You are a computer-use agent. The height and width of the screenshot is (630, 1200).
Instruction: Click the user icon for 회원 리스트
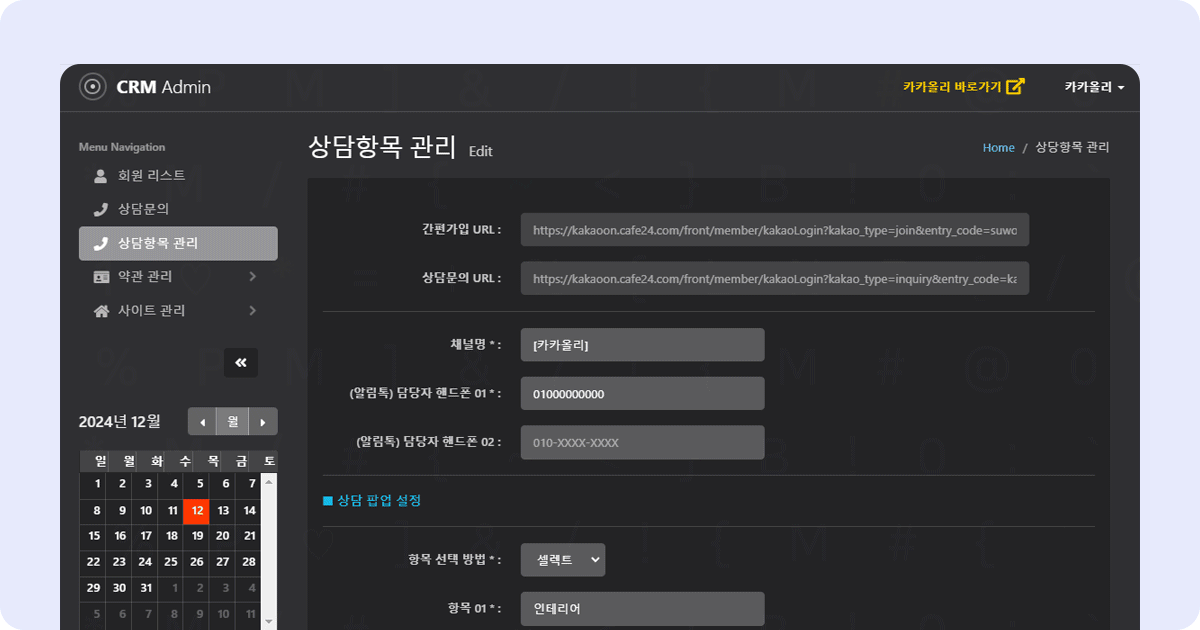[x=100, y=176]
